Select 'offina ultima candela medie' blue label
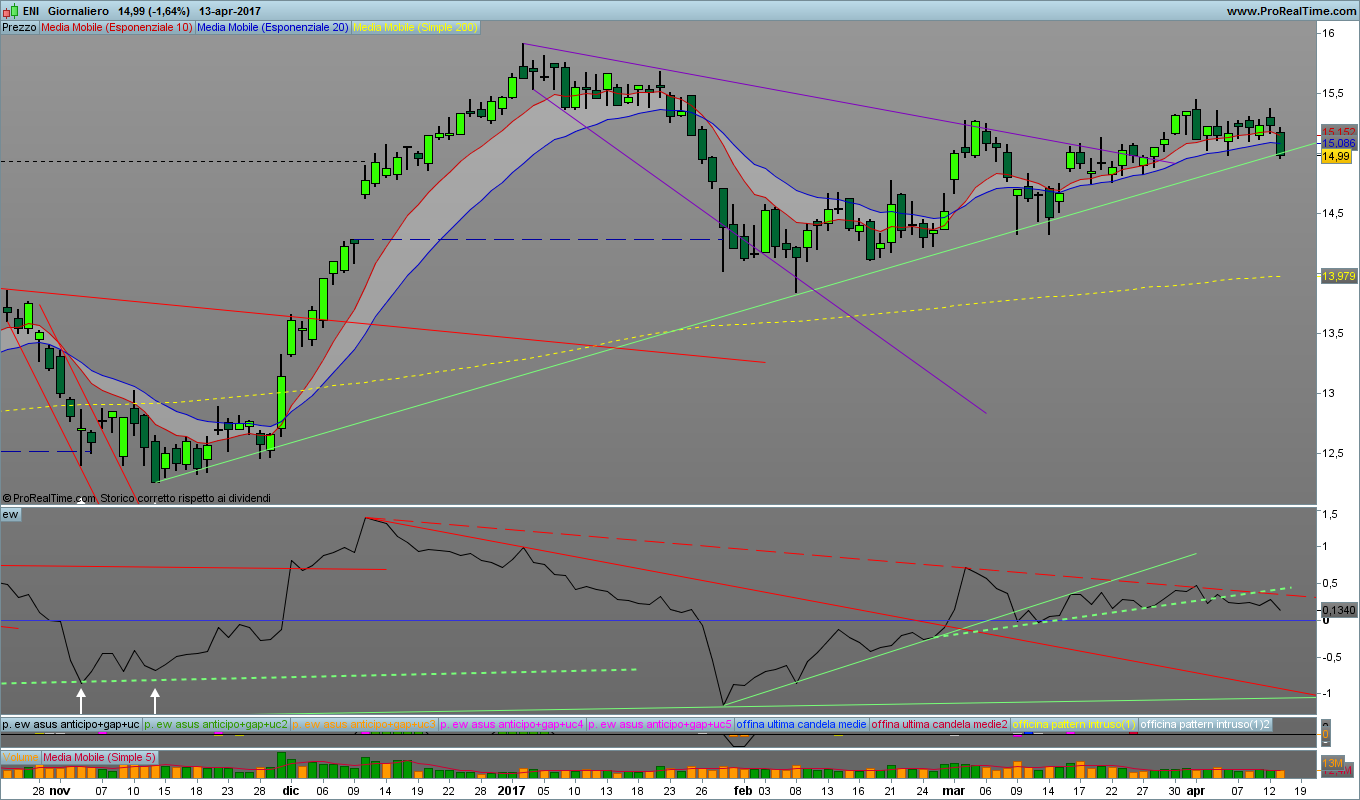Image resolution: width=1360 pixels, height=800 pixels. click(802, 723)
